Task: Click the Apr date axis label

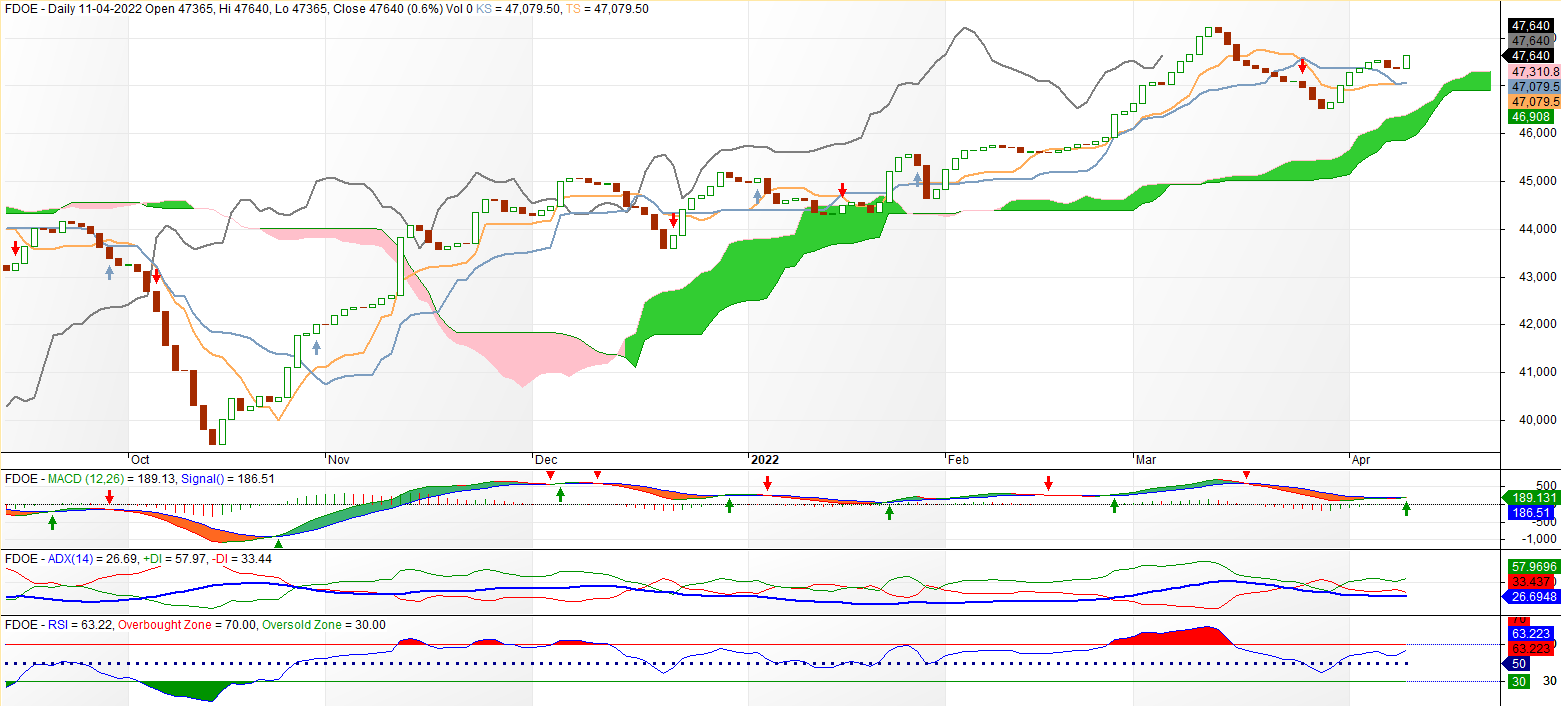Action: coord(1361,460)
